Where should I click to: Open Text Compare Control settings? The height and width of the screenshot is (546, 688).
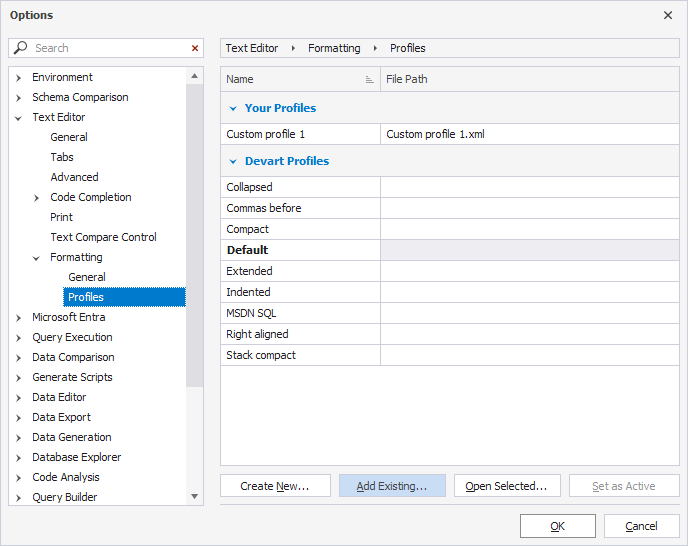(x=103, y=237)
